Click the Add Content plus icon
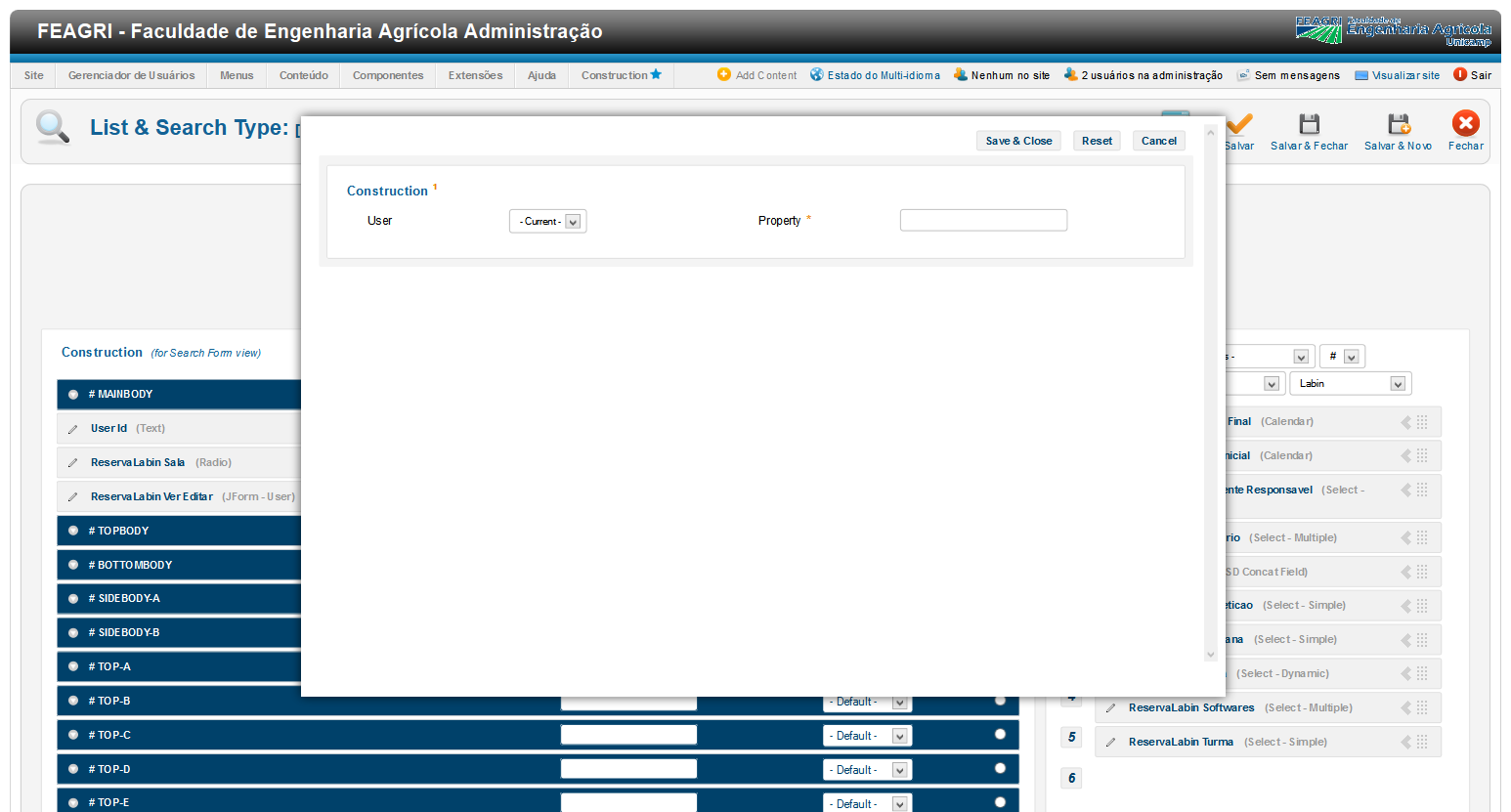The image size is (1511, 812). tap(724, 75)
